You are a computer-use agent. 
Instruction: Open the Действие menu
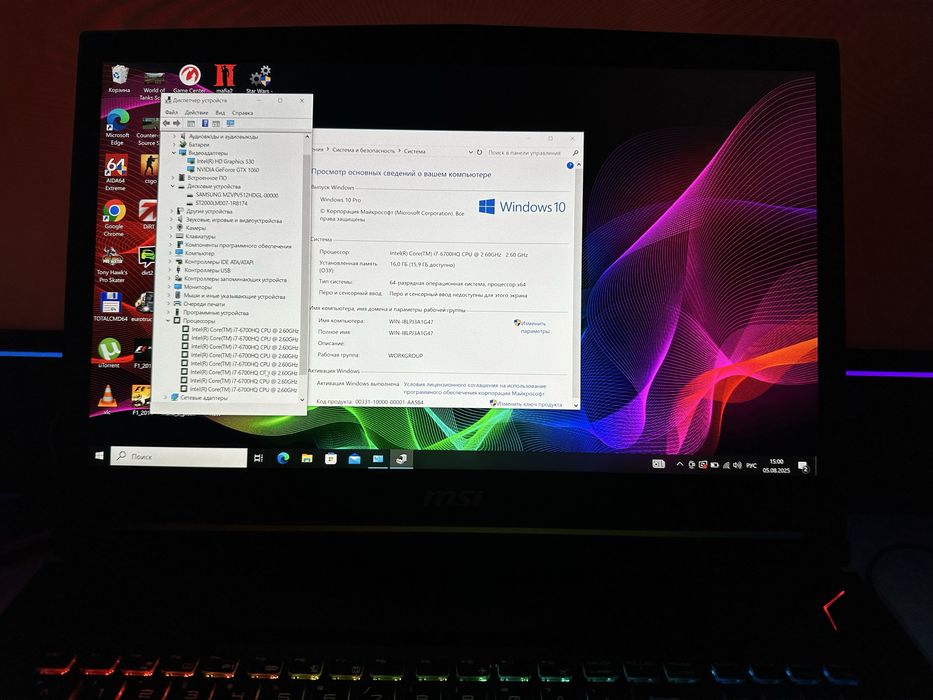(196, 112)
